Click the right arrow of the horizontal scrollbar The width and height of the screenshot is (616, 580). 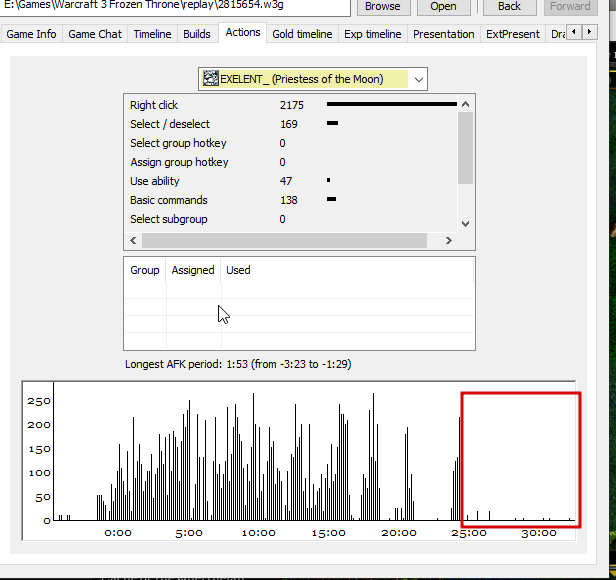(449, 240)
